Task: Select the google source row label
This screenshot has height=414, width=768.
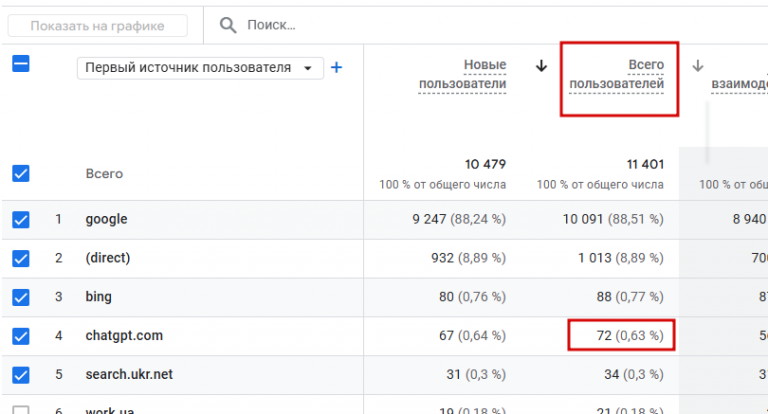Action: pyautogui.click(x=106, y=219)
